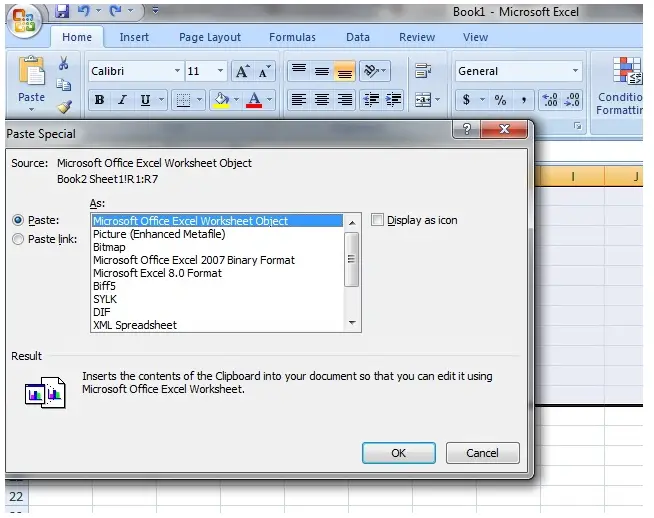The width and height of the screenshot is (654, 518).
Task: Expand the Borders dropdown arrow
Action: (199, 100)
